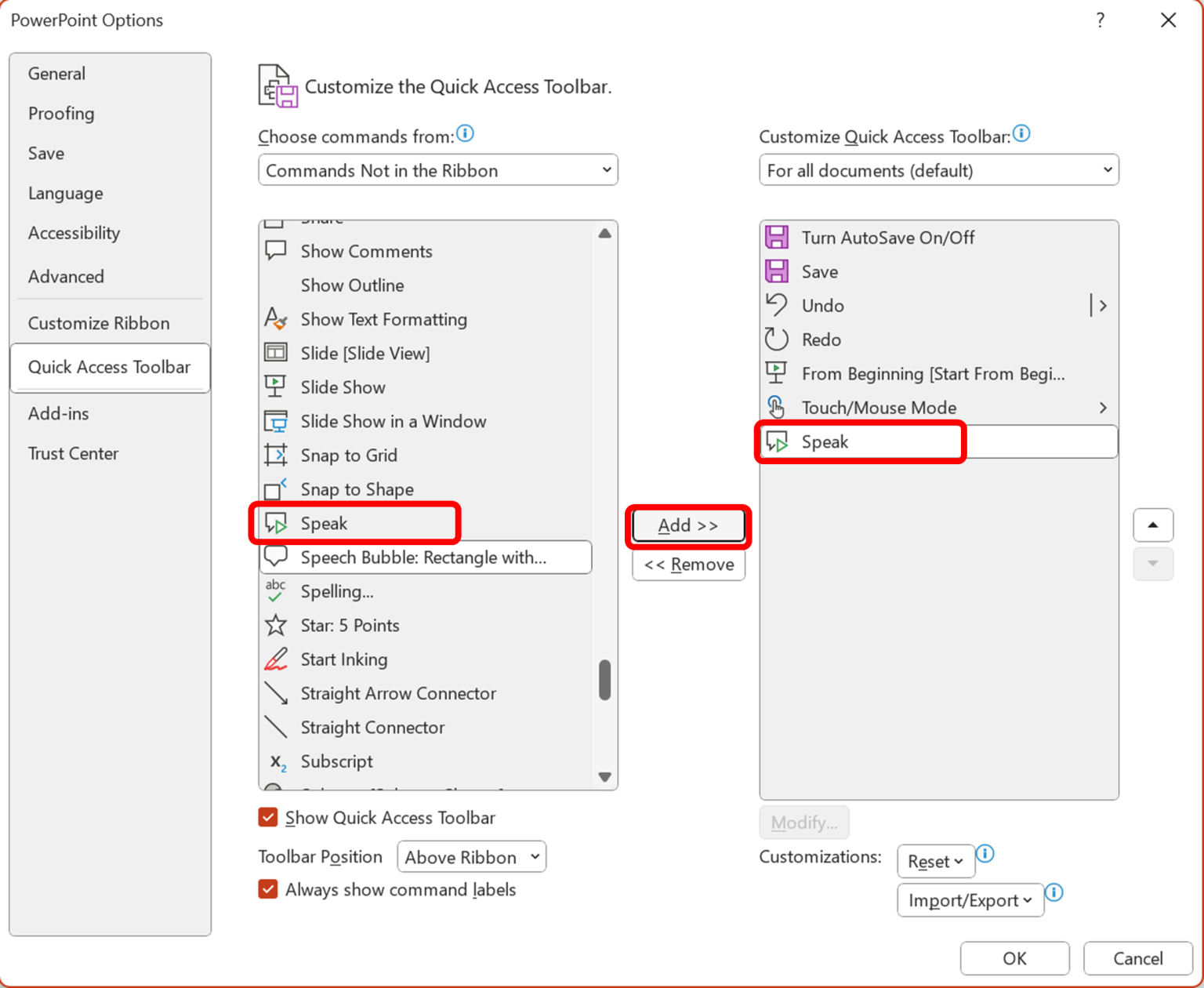Open the Toolbar Position dropdown
Screen dimensions: 1204x988
click(470, 856)
